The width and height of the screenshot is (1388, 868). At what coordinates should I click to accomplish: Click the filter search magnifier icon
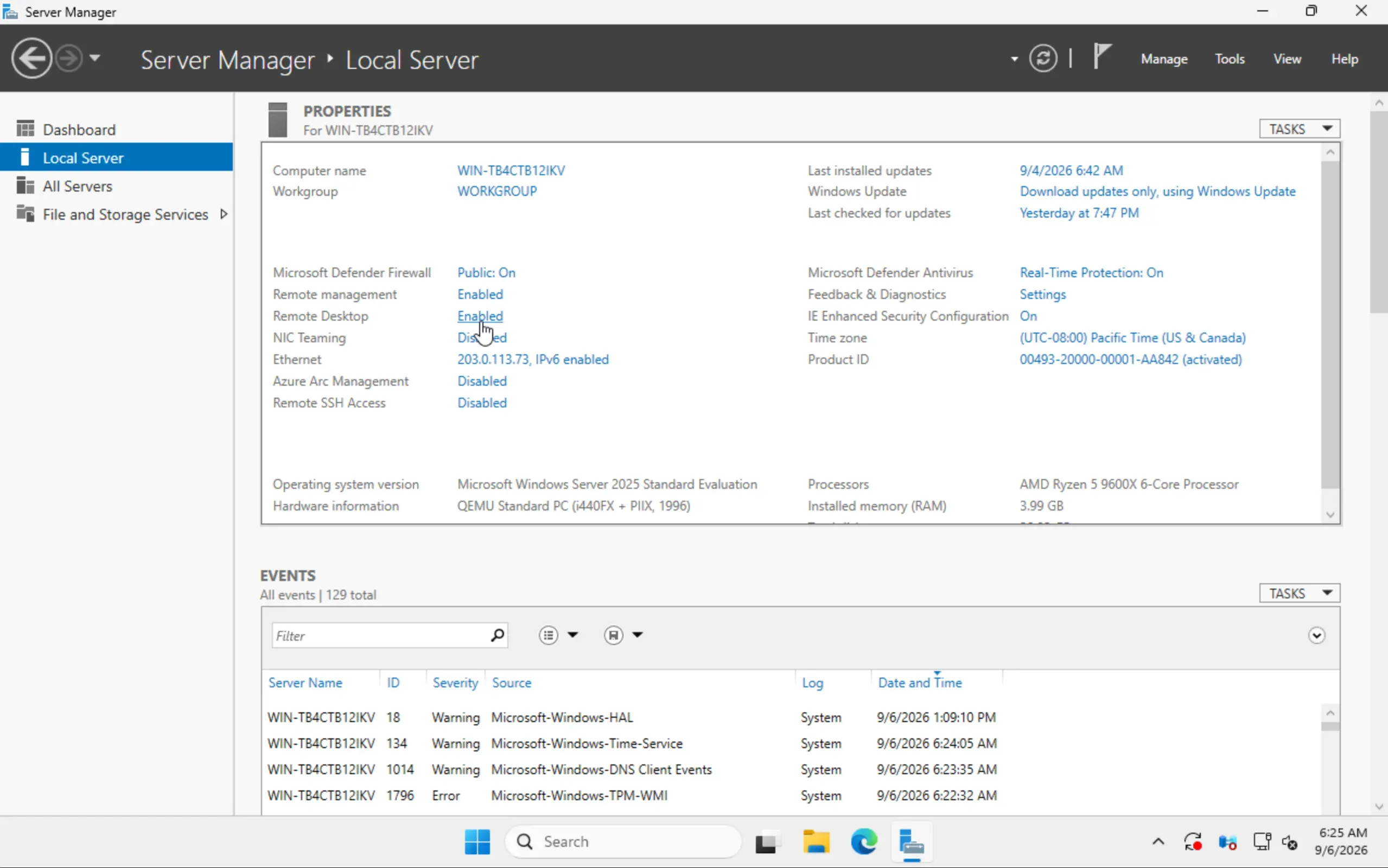pos(497,635)
